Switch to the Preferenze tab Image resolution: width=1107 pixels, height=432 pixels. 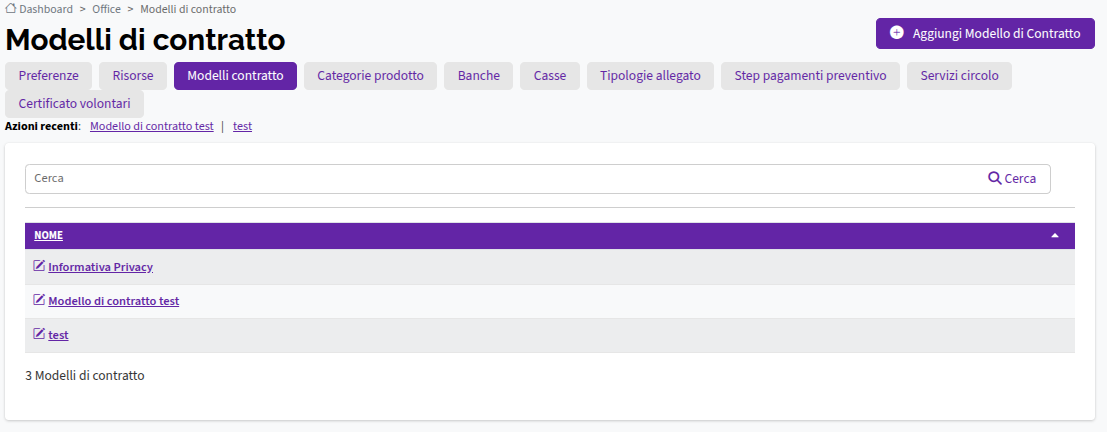click(49, 76)
